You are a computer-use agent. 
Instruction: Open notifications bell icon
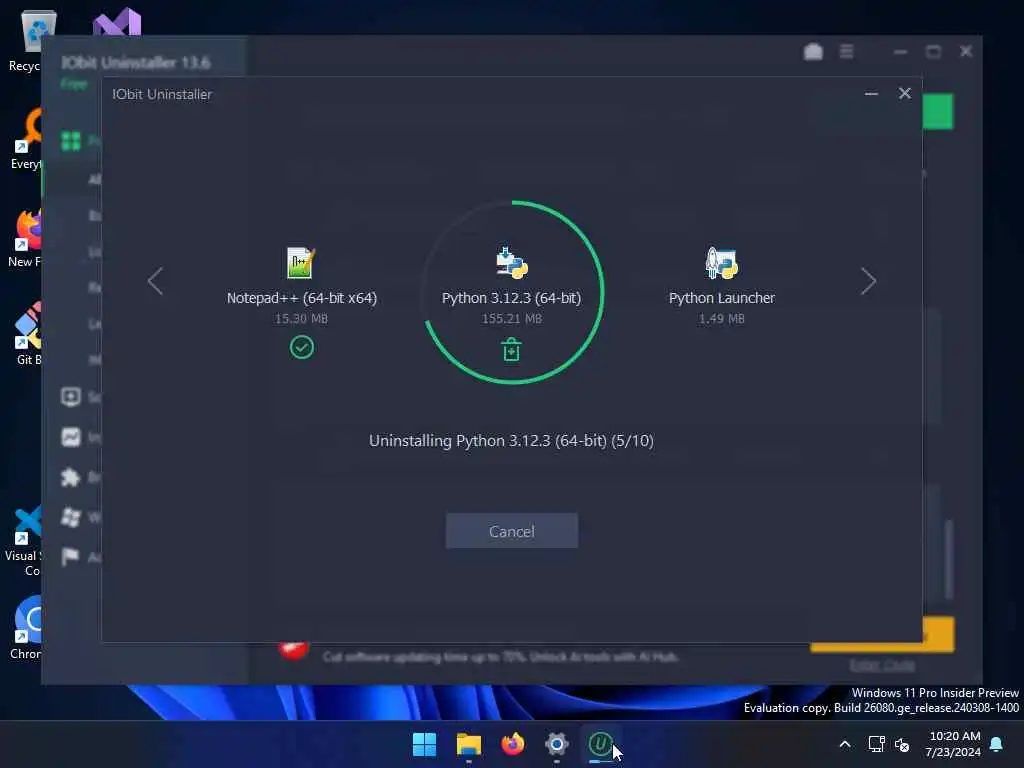tap(996, 744)
